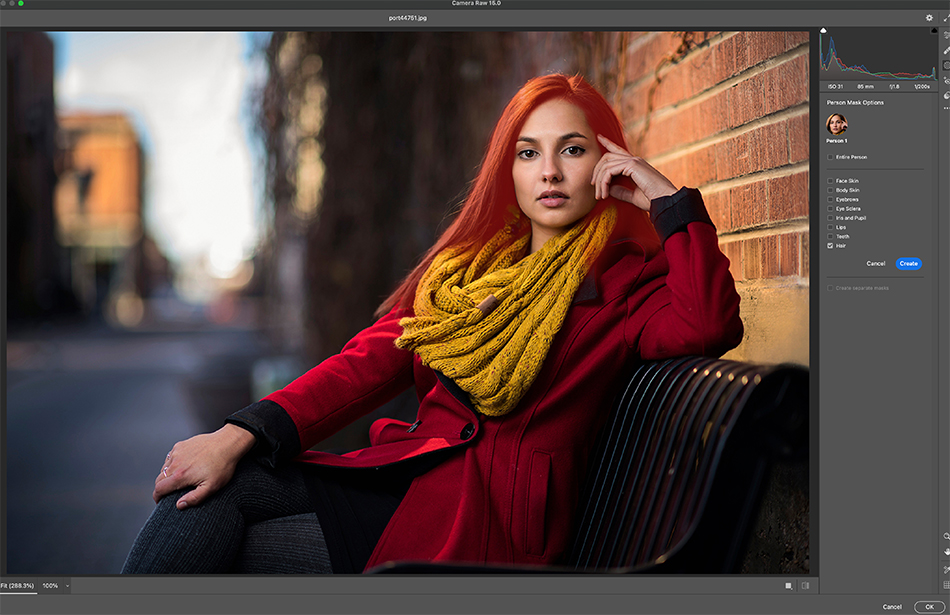Viewport: 950px width, 615px height.
Task: Open more image settings three-dot icon
Action: coord(946,108)
